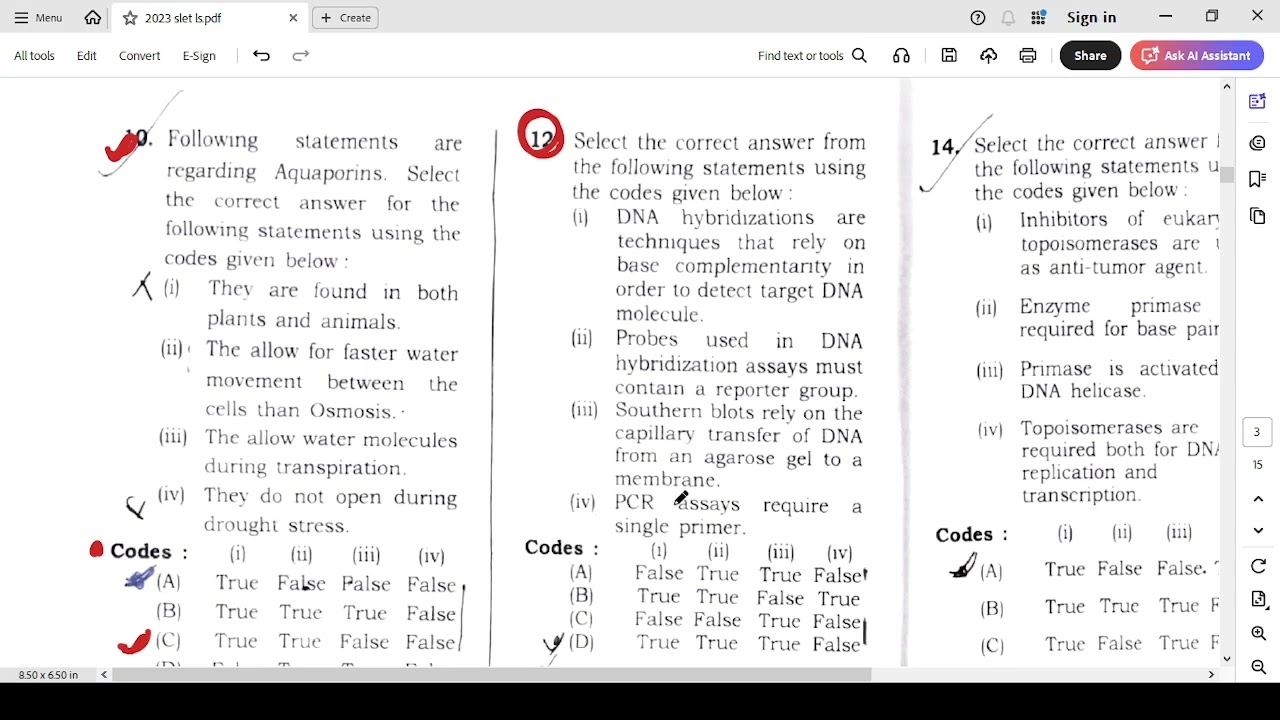Viewport: 1280px width, 720px height.
Task: Close the 2023 slet ls.pdf tab
Action: coord(293,18)
